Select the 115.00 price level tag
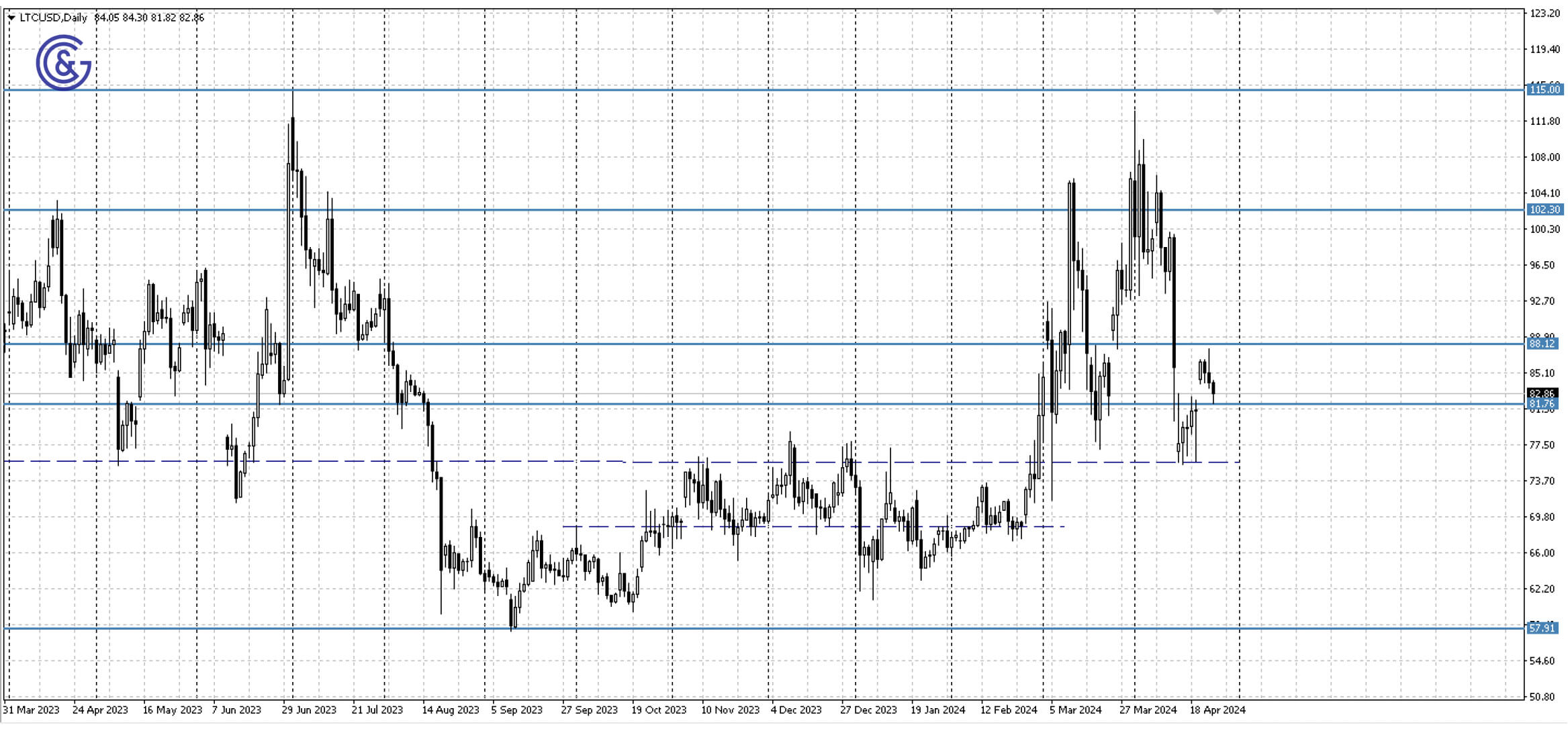The height and width of the screenshot is (731, 1568). coord(1544,90)
